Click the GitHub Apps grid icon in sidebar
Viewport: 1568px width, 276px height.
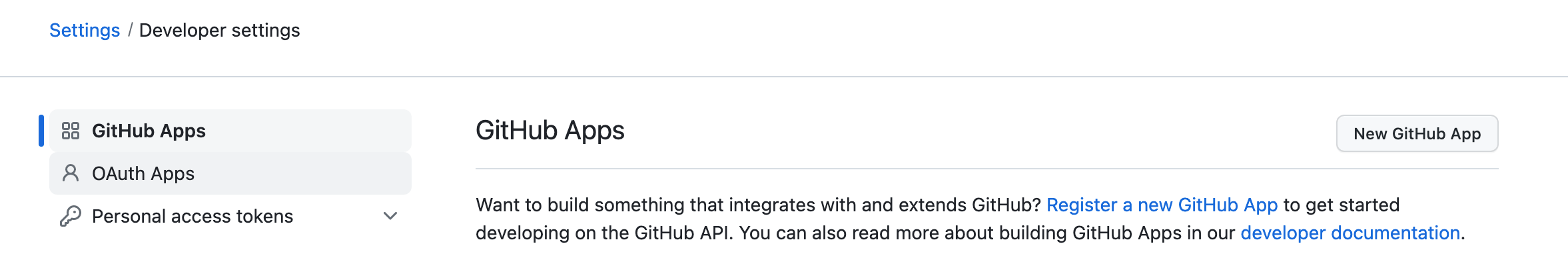point(71,131)
